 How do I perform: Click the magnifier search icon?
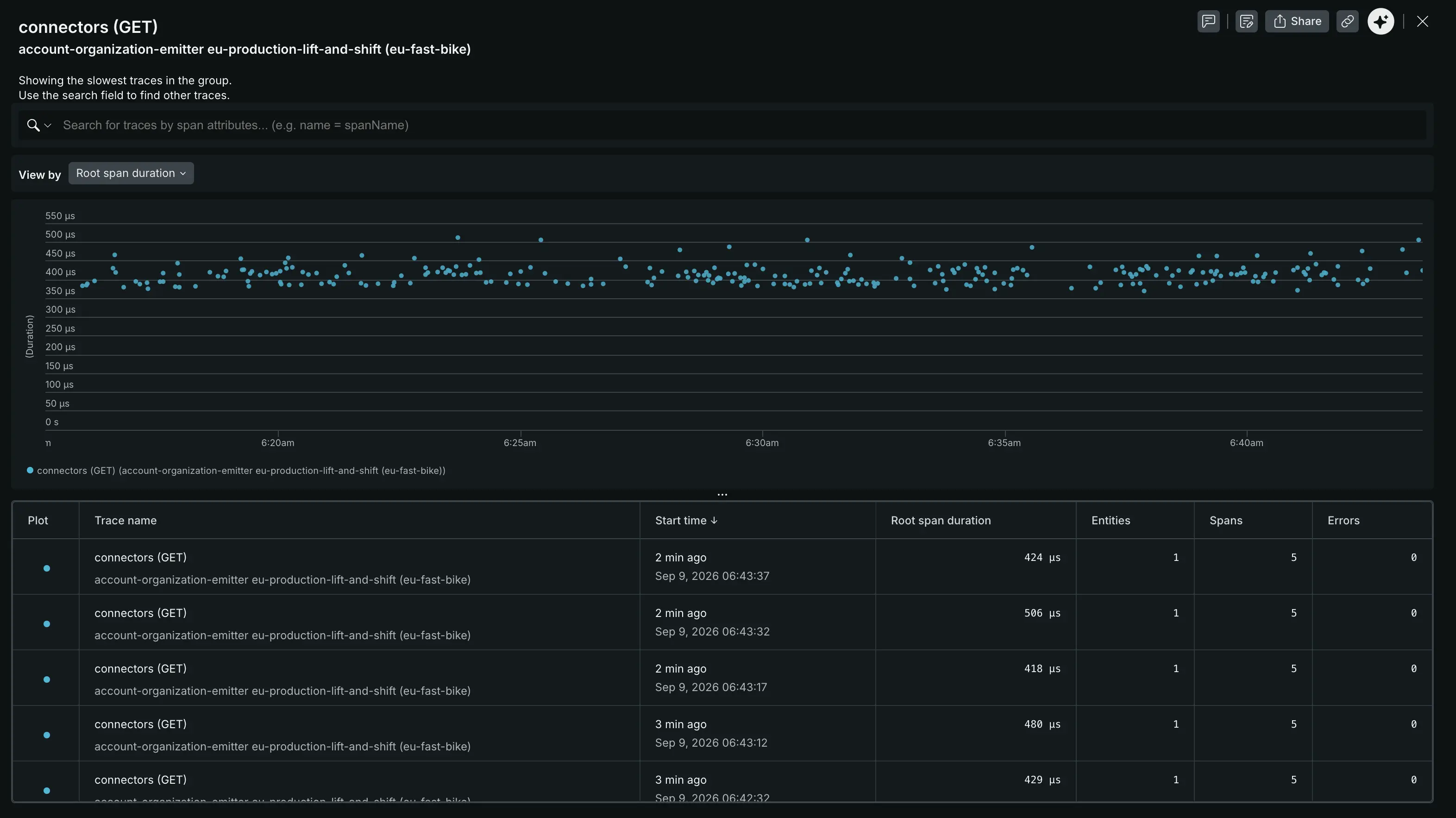click(x=33, y=126)
